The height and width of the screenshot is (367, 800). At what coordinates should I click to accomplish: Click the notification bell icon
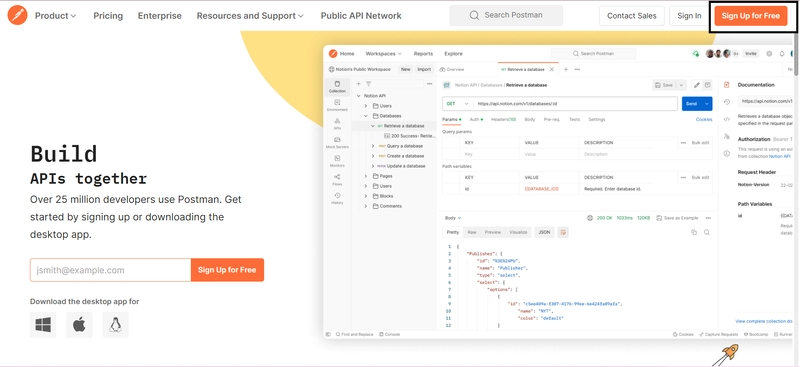point(782,54)
